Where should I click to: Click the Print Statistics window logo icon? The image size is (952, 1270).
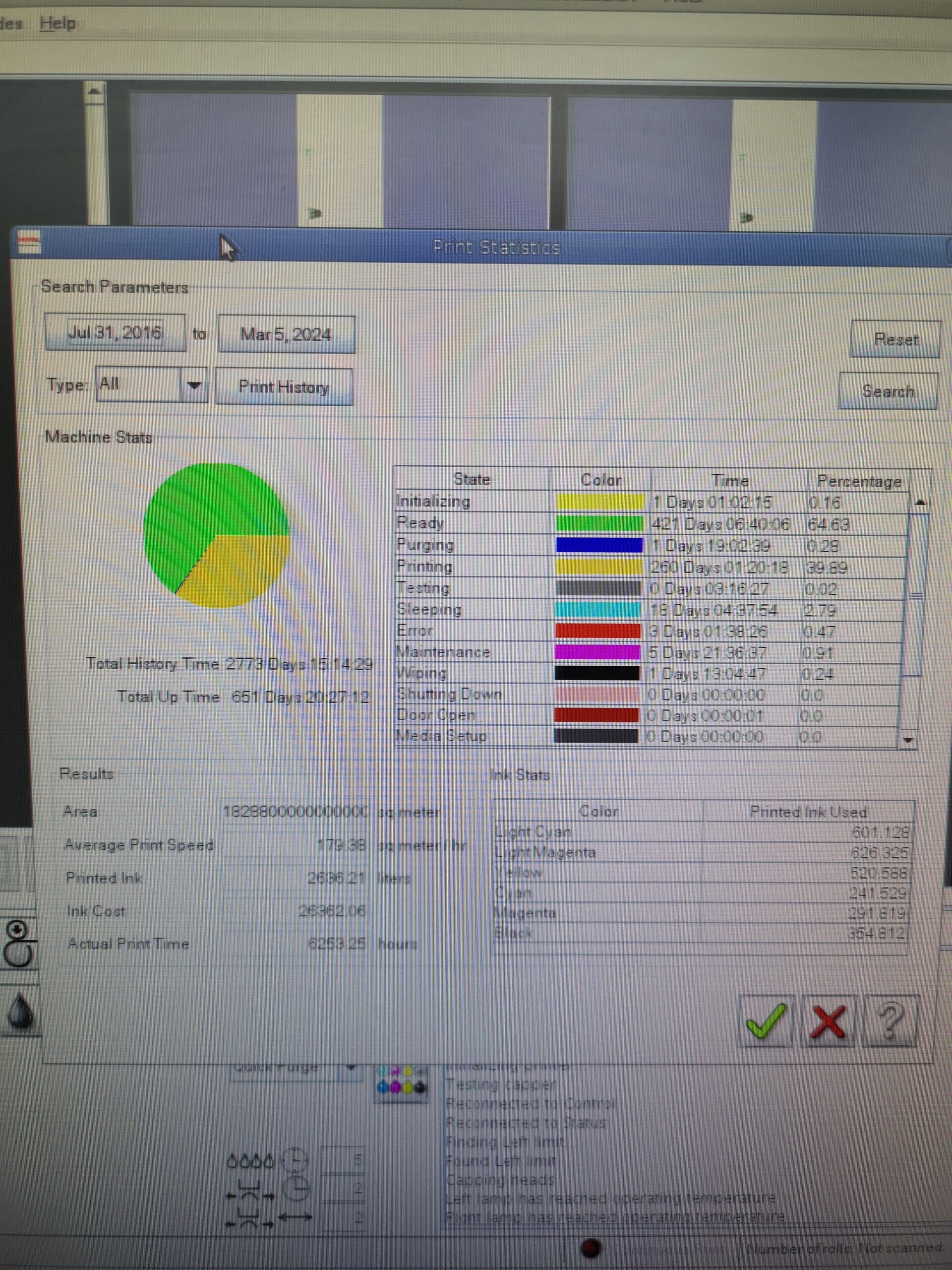[x=29, y=242]
